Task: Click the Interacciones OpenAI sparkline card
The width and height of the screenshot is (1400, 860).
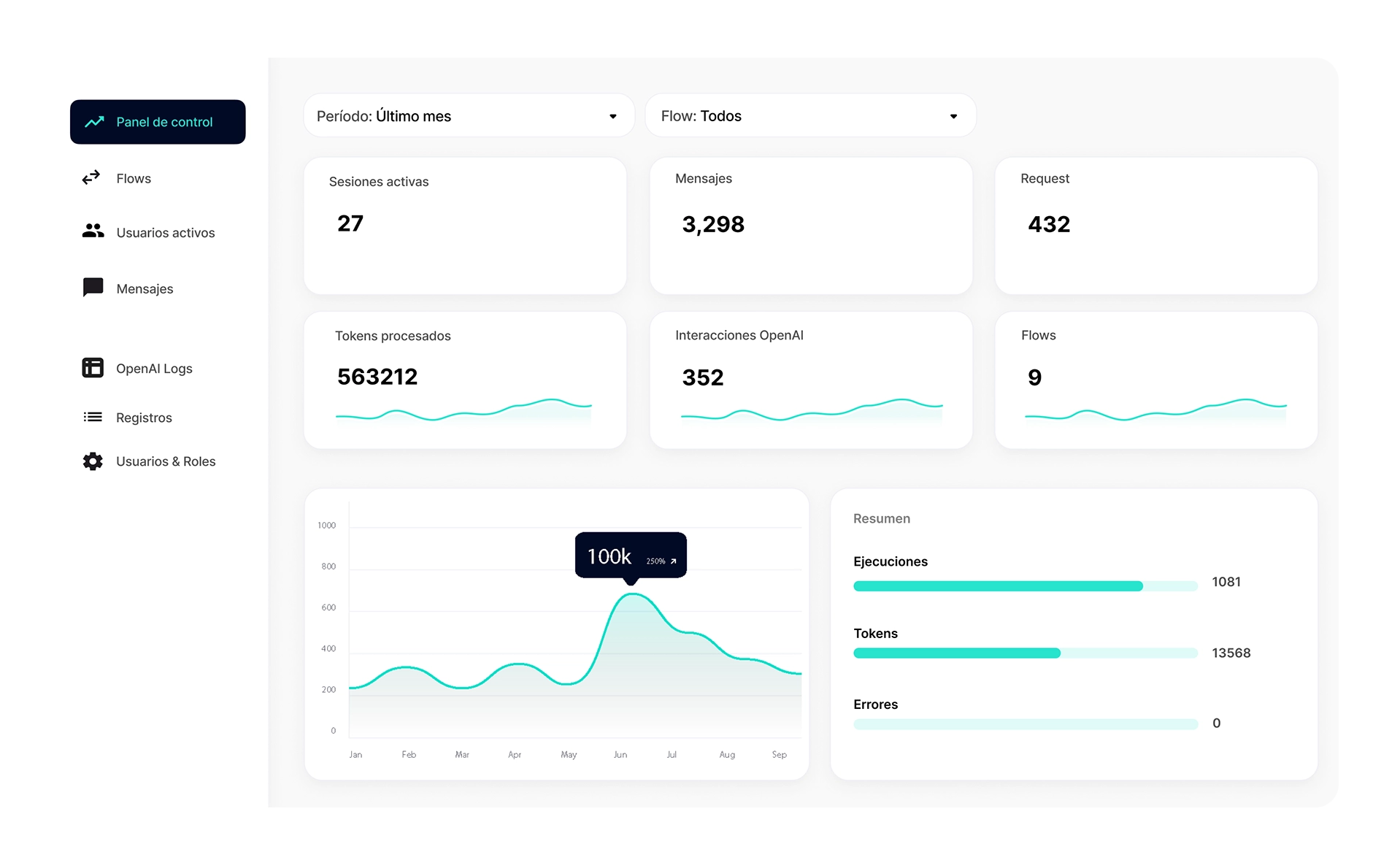Action: (810, 380)
